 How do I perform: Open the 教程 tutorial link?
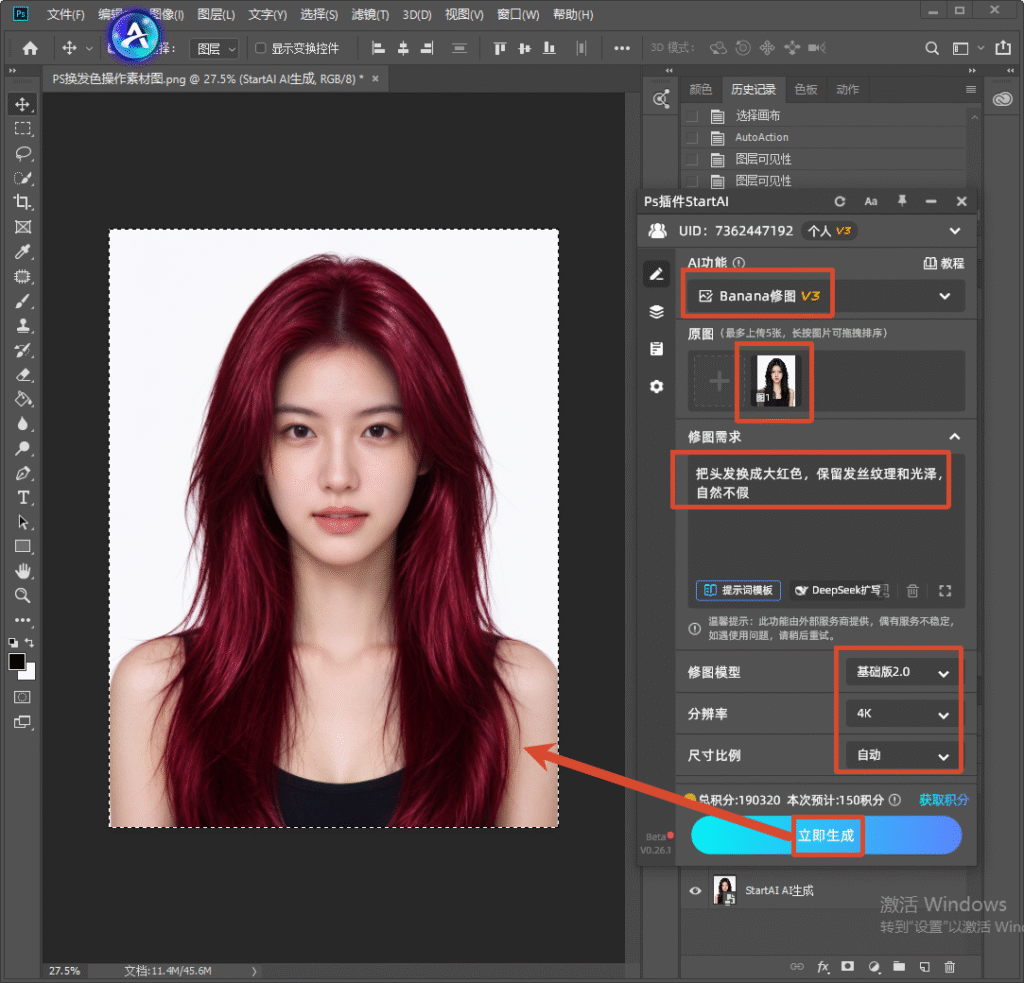(x=944, y=263)
